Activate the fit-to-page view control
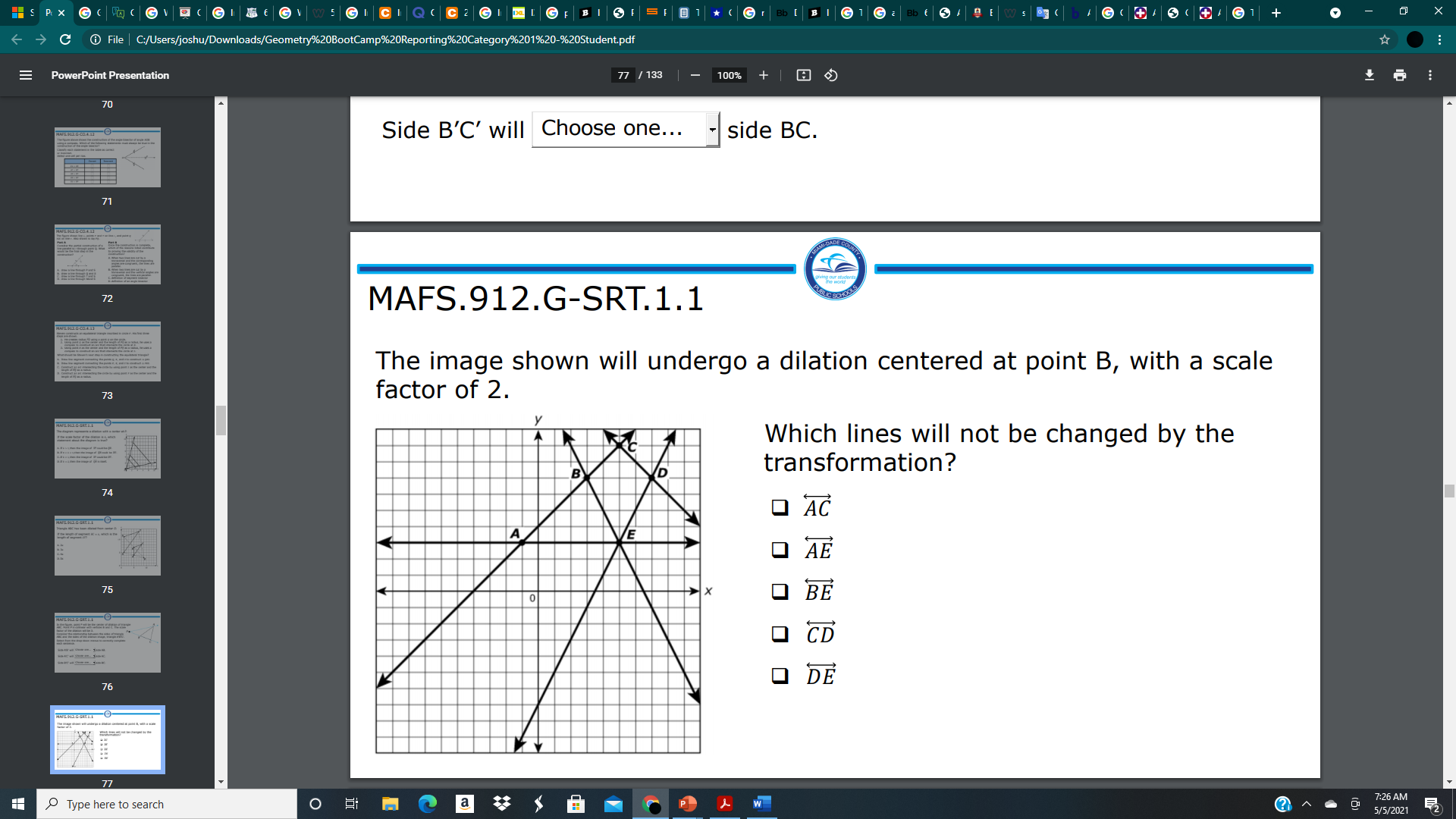 click(803, 75)
